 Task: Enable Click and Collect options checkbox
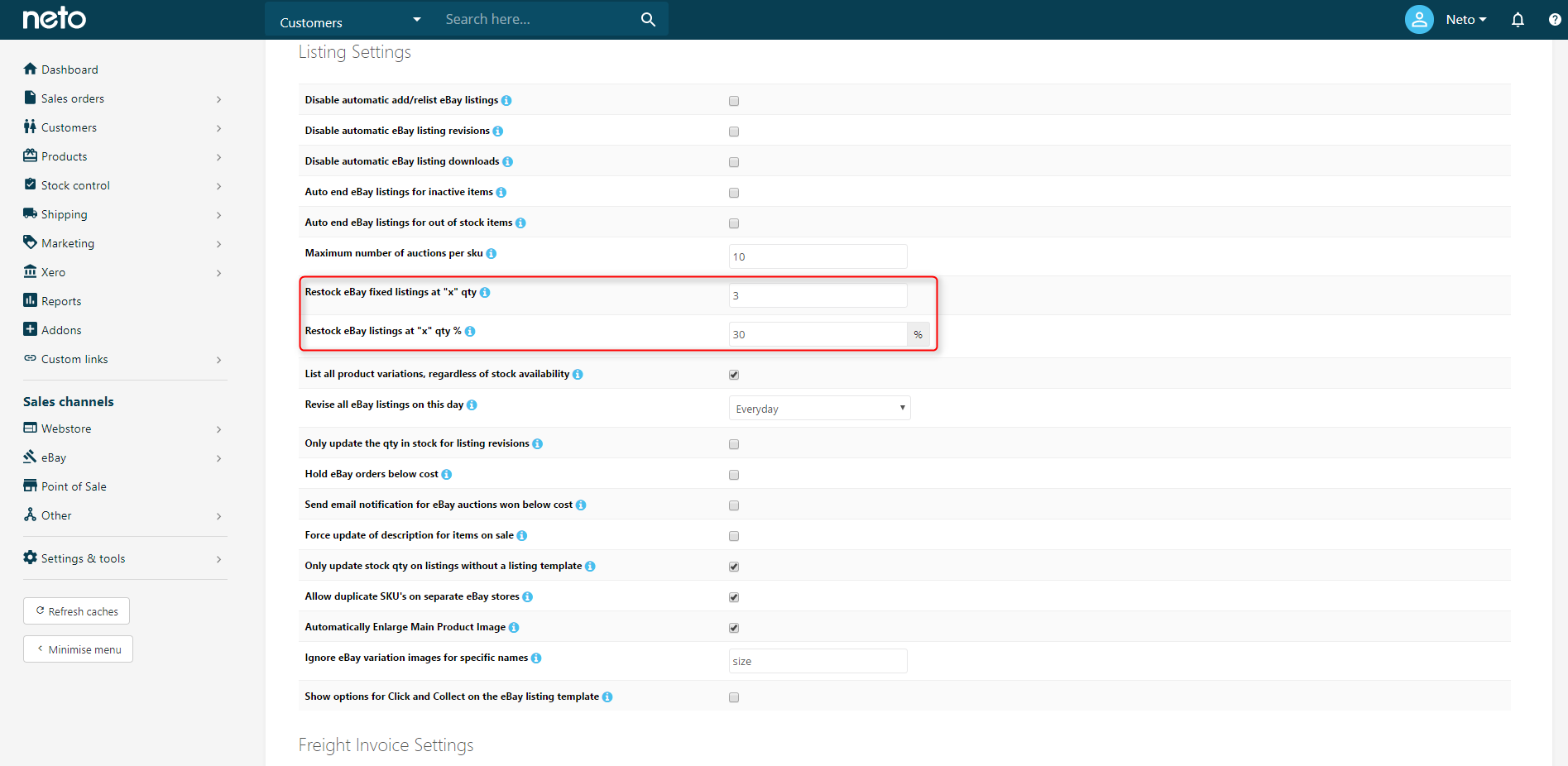[734, 697]
